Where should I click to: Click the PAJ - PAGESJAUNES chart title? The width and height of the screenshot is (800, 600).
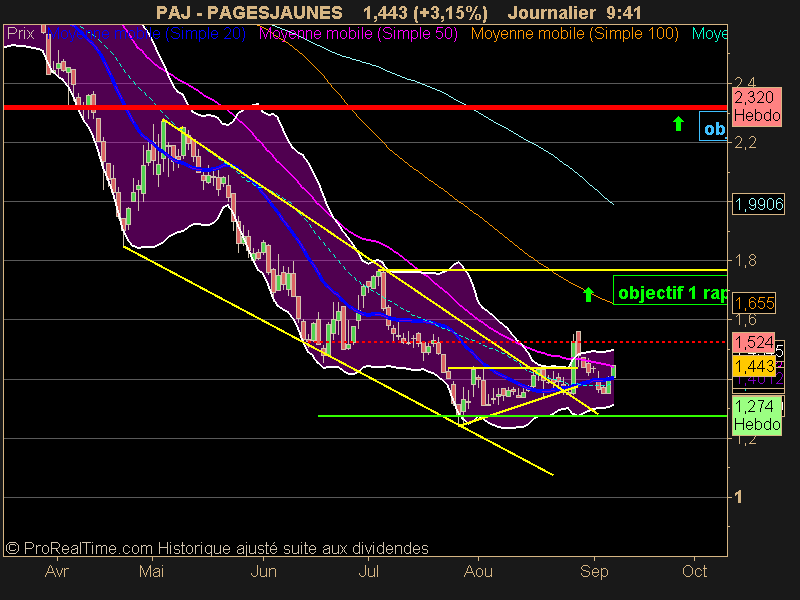[249, 12]
